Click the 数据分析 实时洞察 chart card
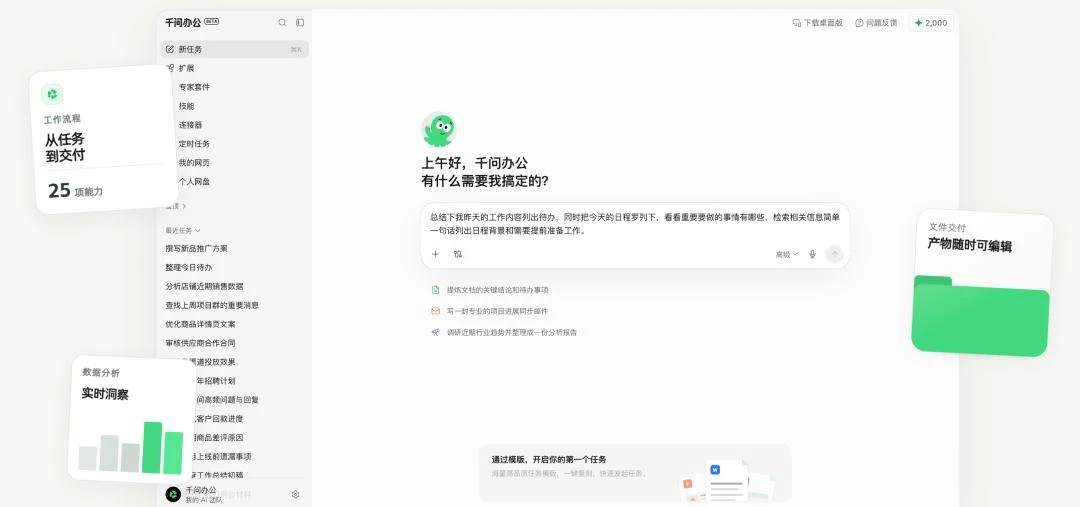The image size is (1080, 507). [132, 420]
